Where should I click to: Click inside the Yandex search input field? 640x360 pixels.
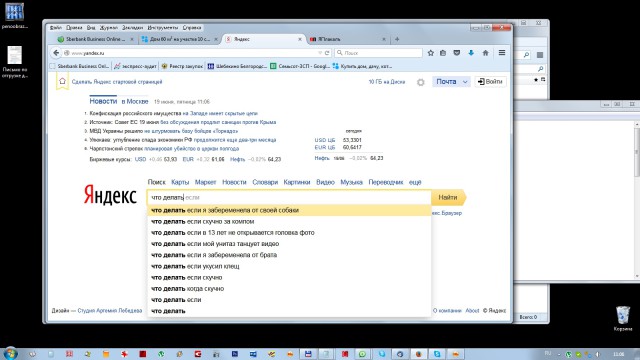click(289, 197)
